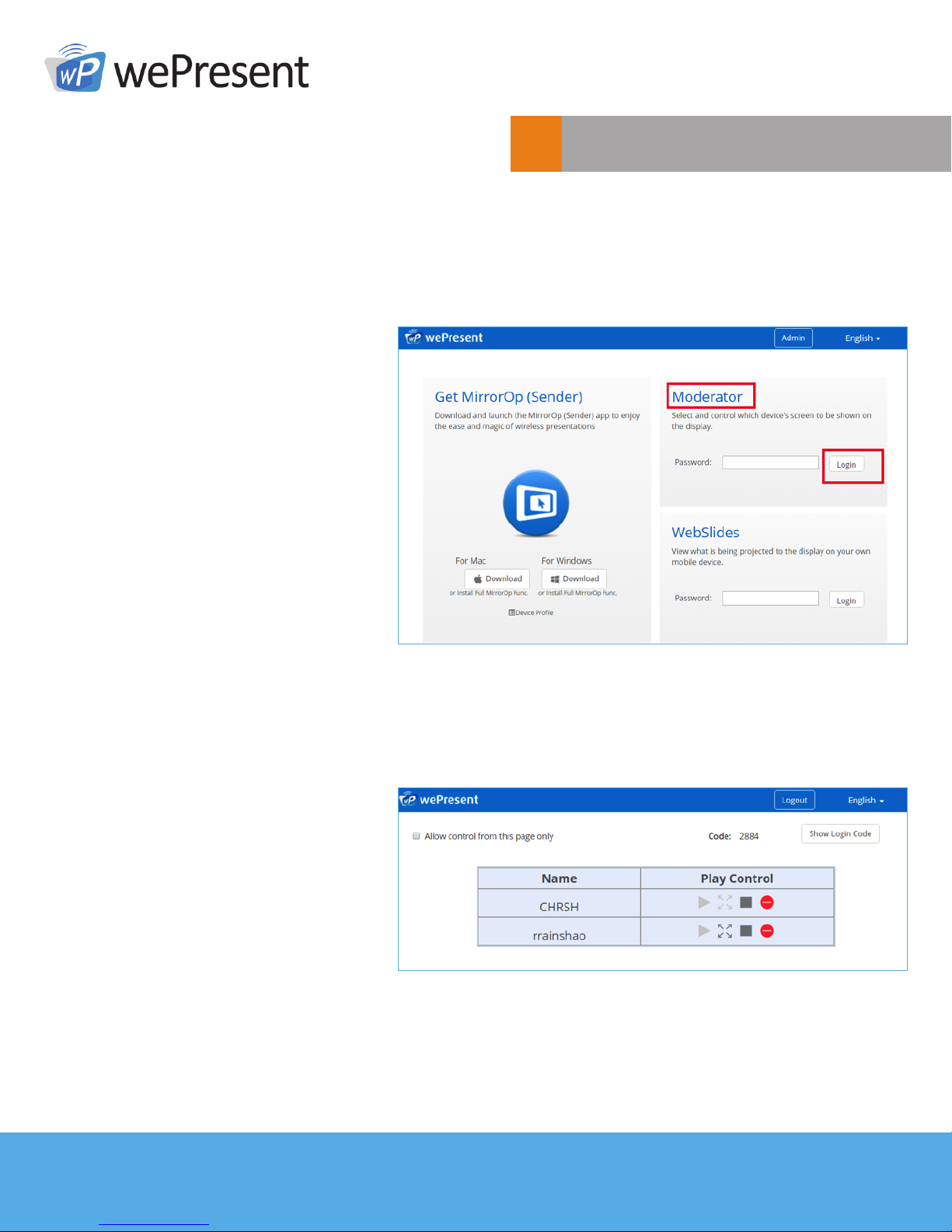Click the WebSlides Login button
The height and width of the screenshot is (1232, 952).
point(846,600)
